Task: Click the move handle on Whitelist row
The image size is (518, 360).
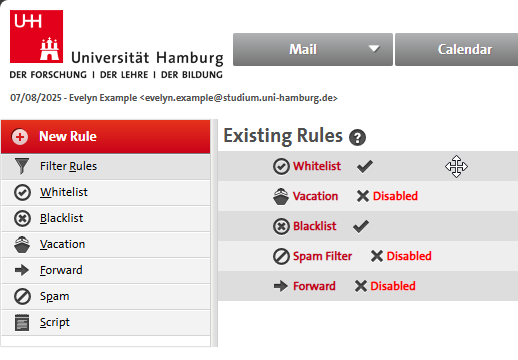Action: click(x=456, y=166)
